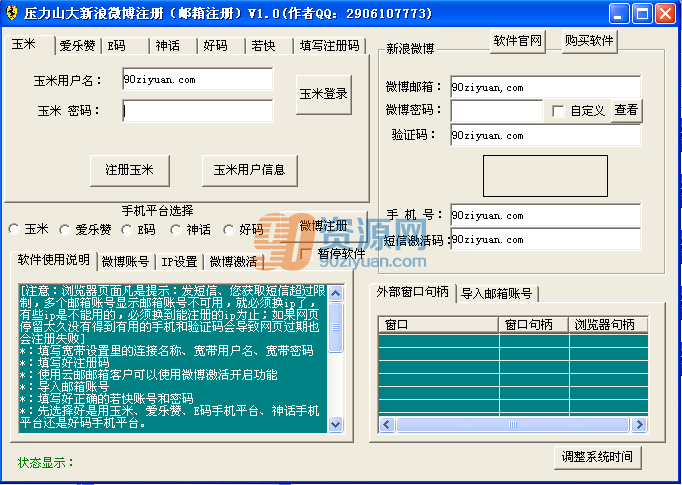Click the 查看 button
The image size is (682, 485).
[x=626, y=110]
